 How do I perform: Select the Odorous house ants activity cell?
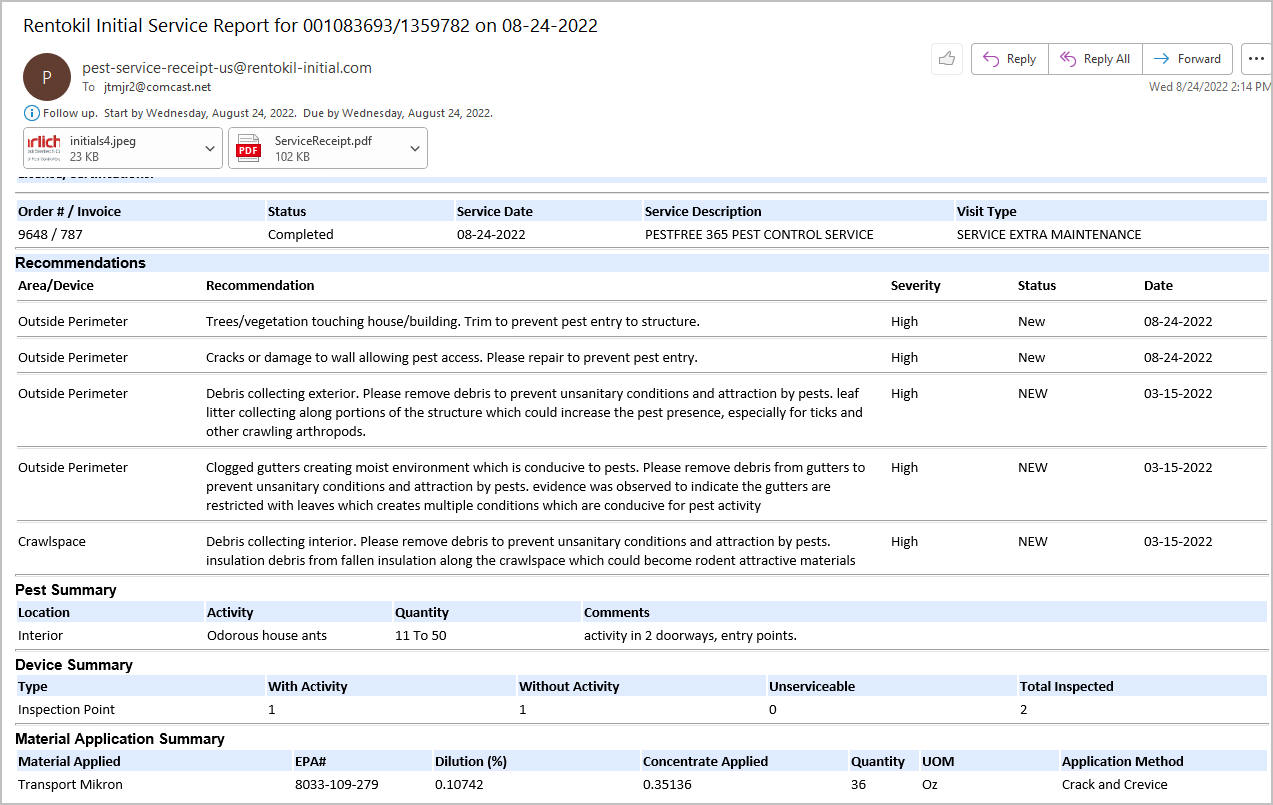click(x=266, y=635)
